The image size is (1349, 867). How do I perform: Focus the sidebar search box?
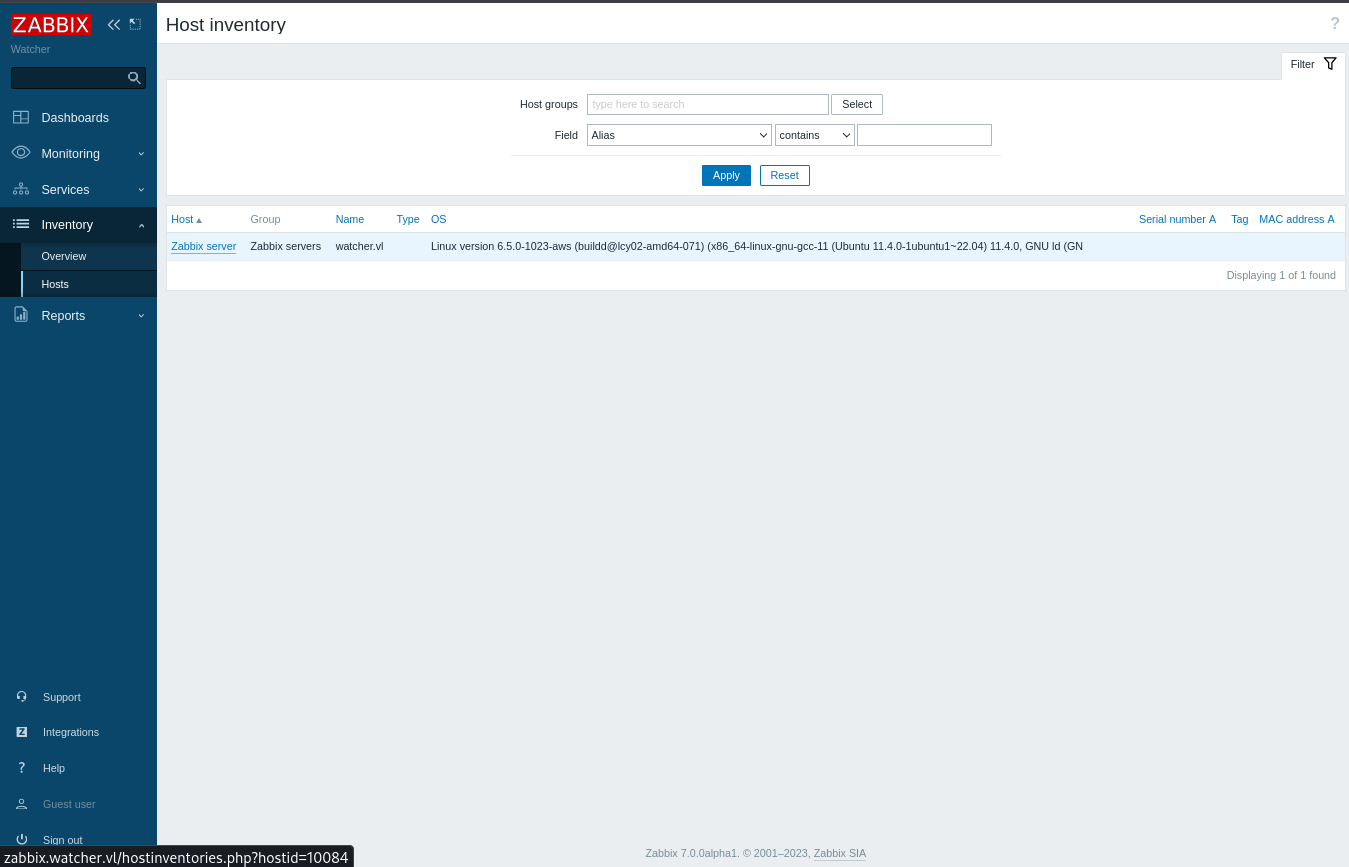[78, 78]
